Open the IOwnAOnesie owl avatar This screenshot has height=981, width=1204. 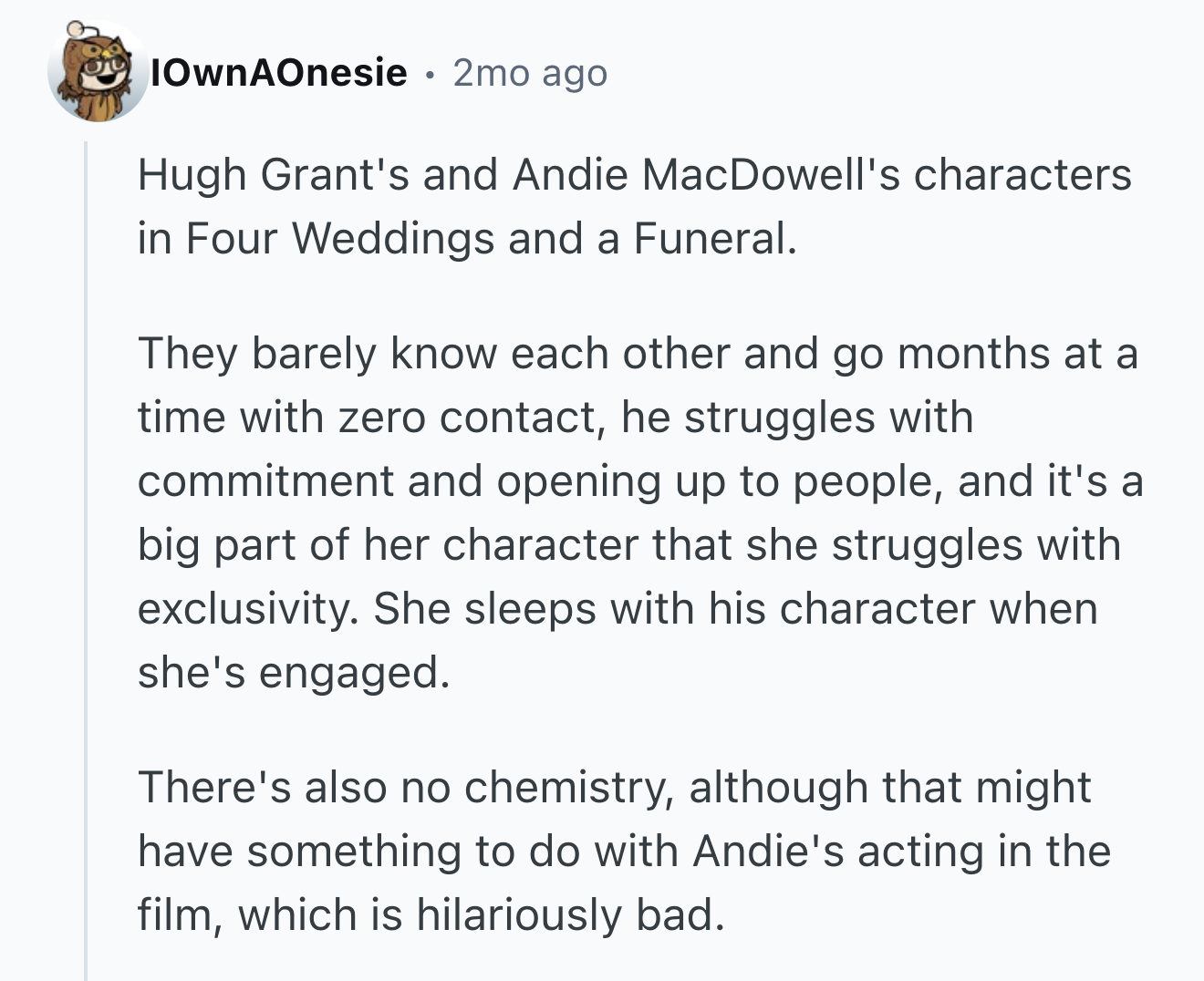(98, 71)
